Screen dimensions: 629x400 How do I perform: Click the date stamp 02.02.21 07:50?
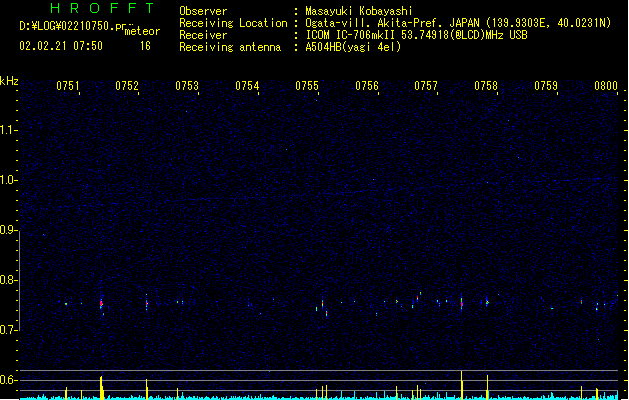61,46
